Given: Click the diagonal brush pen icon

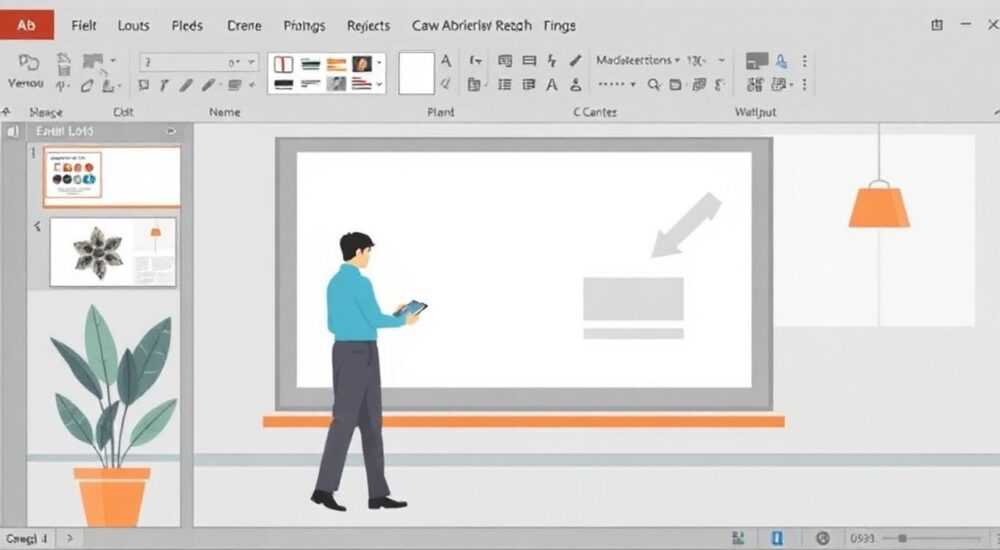Looking at the screenshot, I should [x=575, y=60].
